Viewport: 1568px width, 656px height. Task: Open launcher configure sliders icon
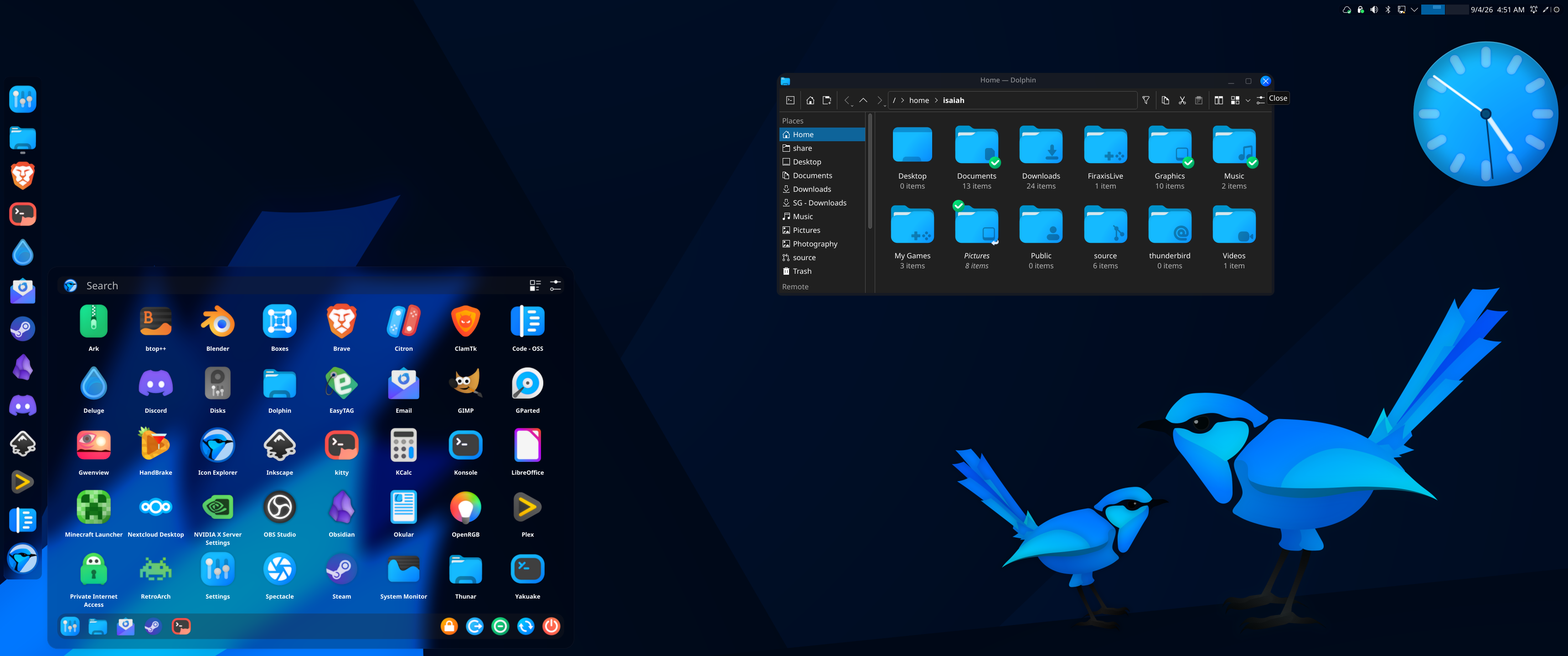coord(555,285)
